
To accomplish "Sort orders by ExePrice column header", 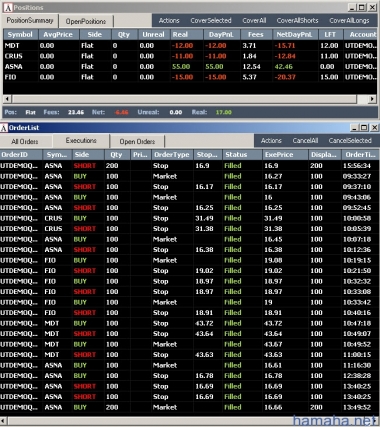I will [285, 155].
